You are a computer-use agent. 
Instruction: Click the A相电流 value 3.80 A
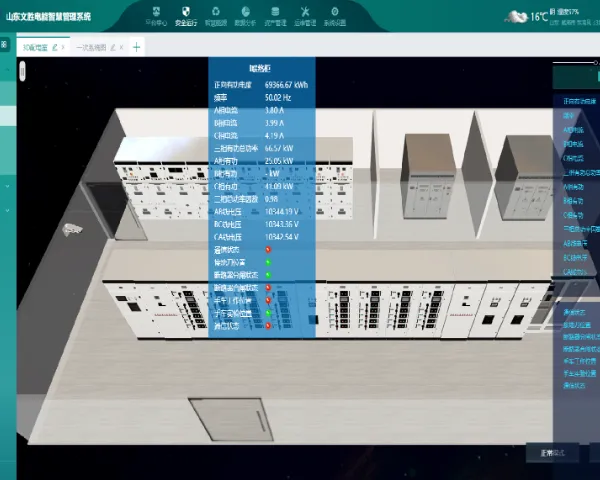tap(274, 110)
